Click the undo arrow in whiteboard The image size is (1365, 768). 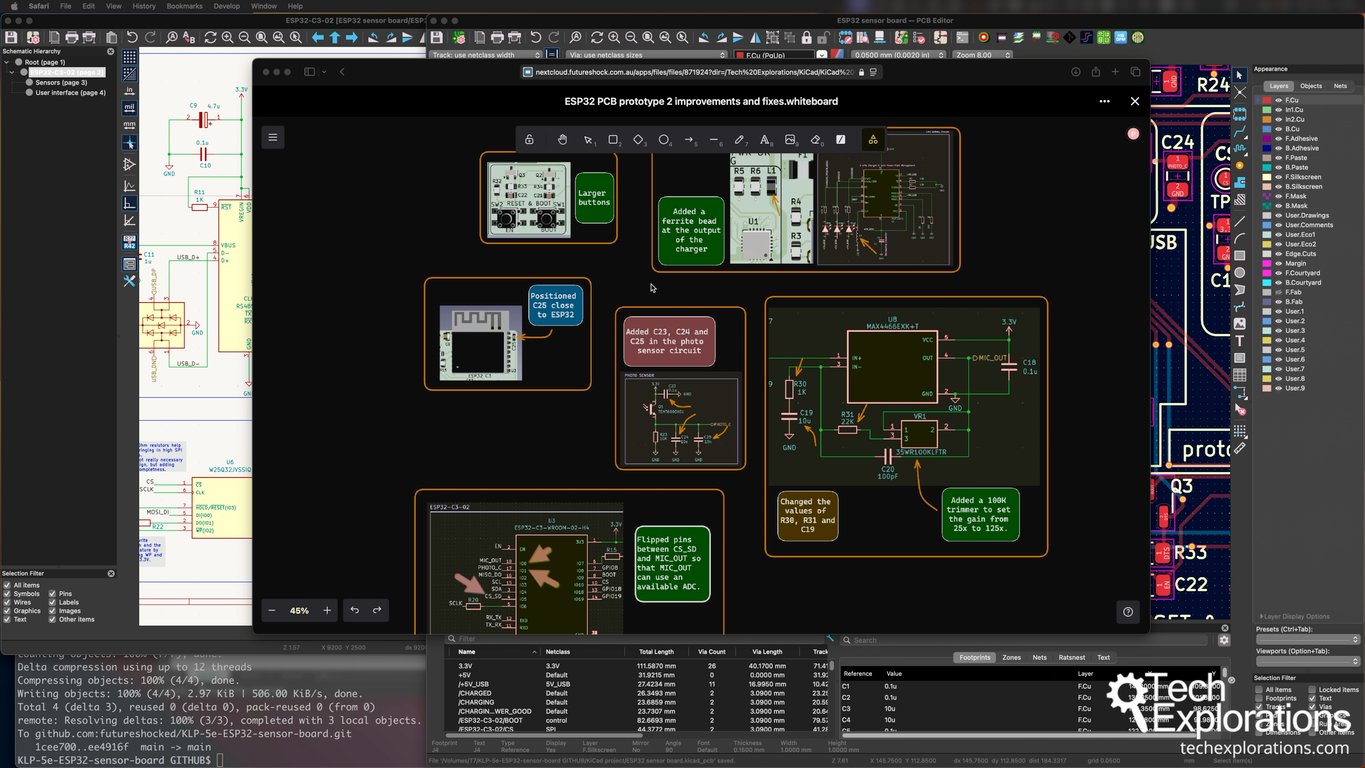(x=354, y=610)
